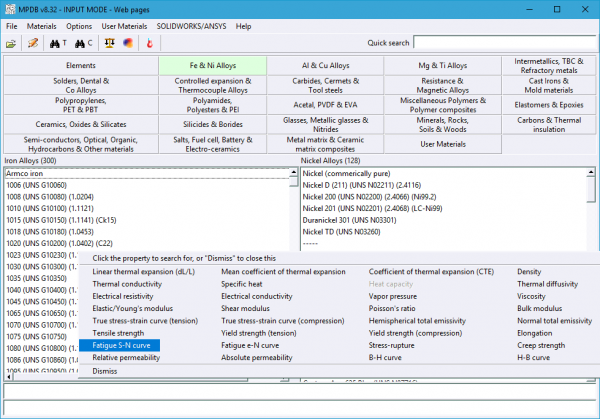Dismiss the property search popup

tap(104, 371)
